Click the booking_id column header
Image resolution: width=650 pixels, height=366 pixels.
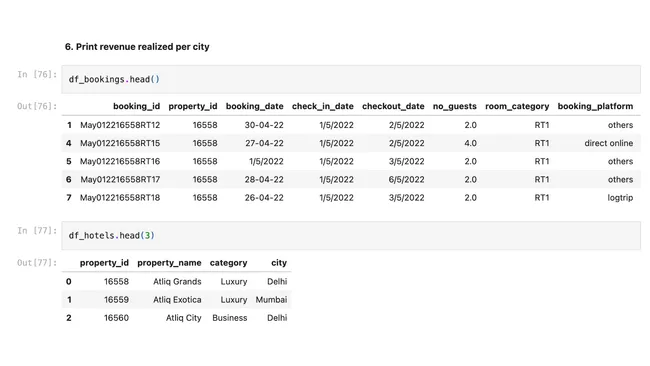[x=136, y=106]
